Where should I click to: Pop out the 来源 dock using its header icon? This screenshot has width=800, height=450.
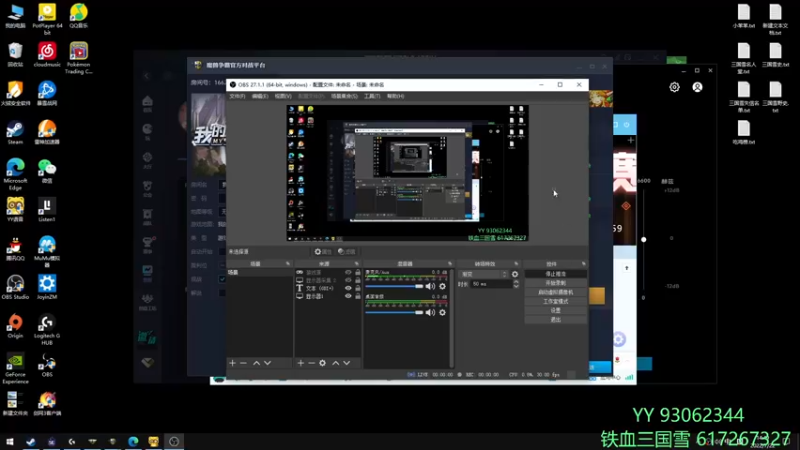tap(357, 264)
